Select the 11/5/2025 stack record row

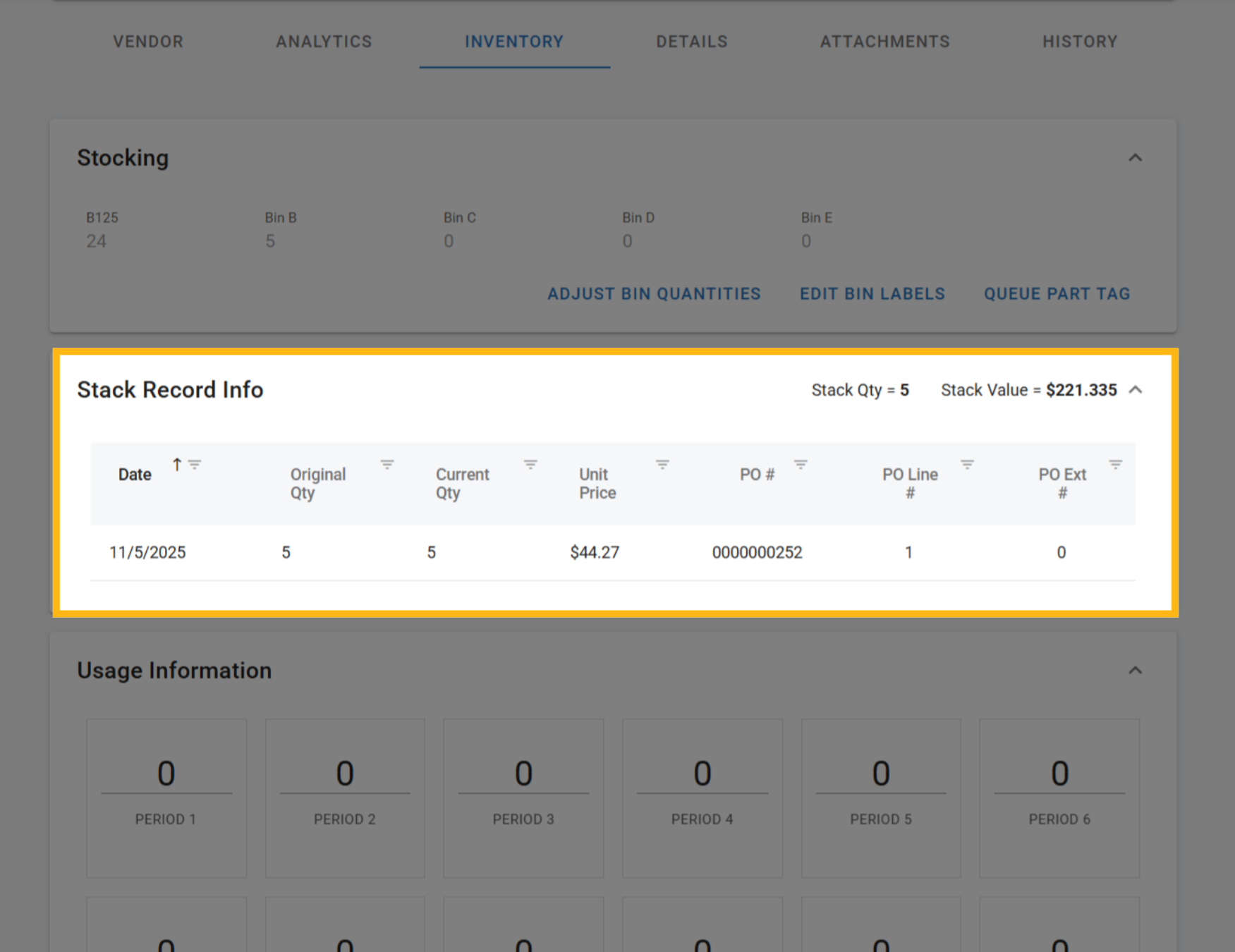(612, 552)
